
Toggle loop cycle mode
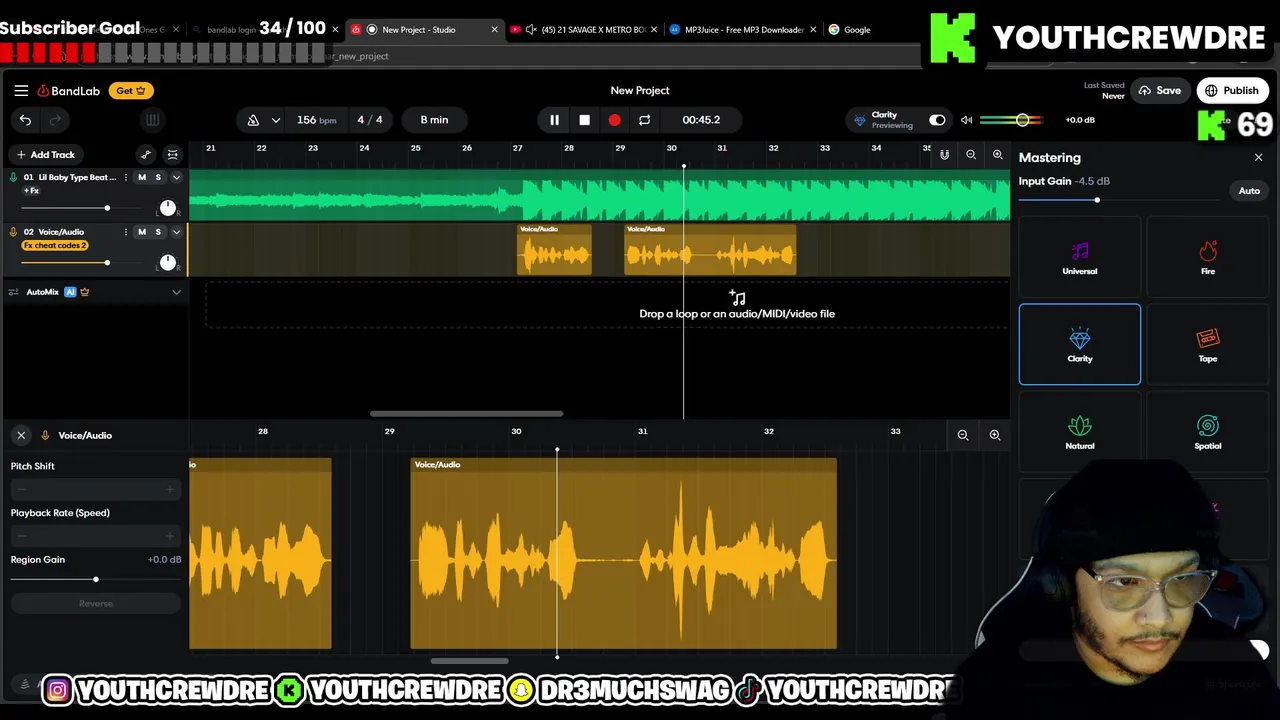[644, 120]
